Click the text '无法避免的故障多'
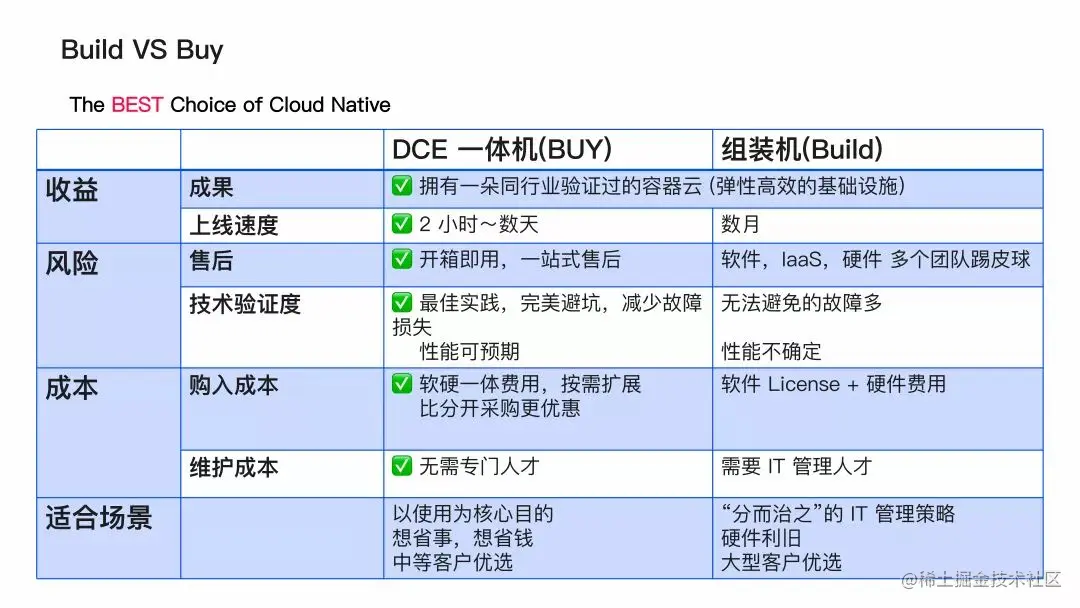1080x608 pixels. click(x=802, y=302)
